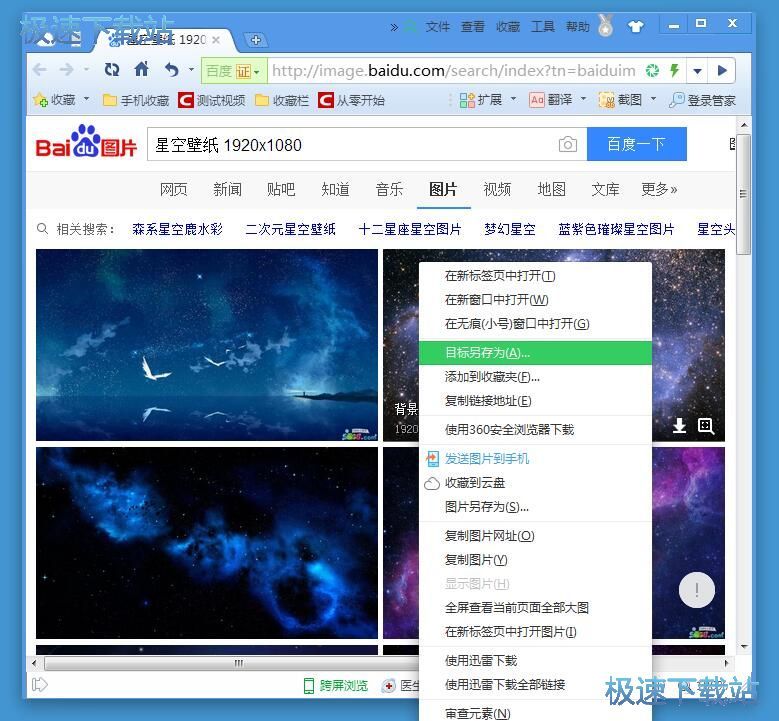779x721 pixels.
Task: Open the seagulls night sky thumbnail
Action: coord(207,345)
